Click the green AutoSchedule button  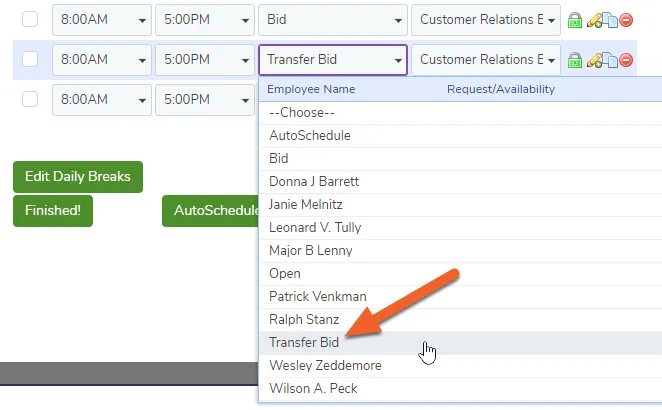click(x=210, y=211)
